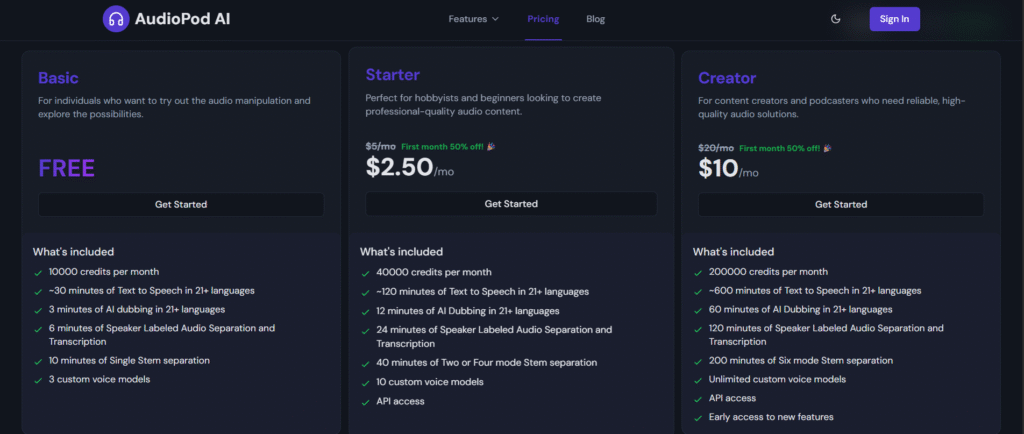Click the party emoji beside Starter's 50% off

[x=490, y=147]
